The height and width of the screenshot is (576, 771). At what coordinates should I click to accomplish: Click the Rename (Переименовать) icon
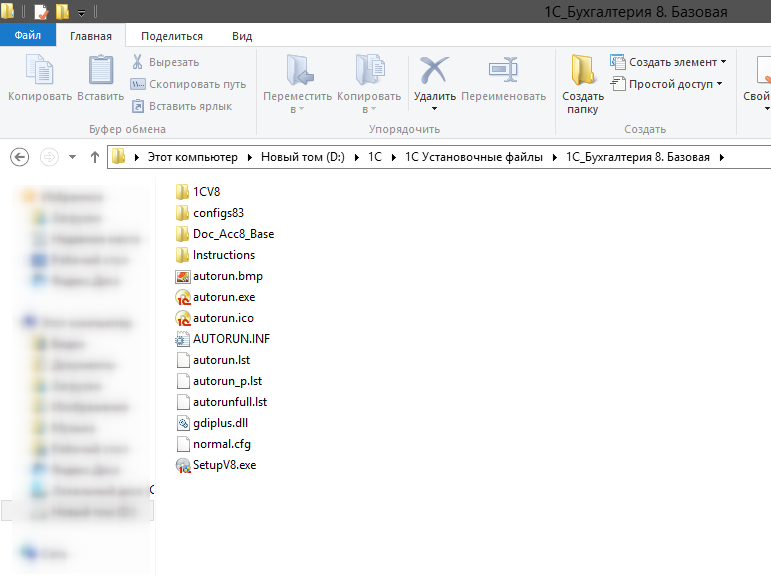(x=504, y=70)
